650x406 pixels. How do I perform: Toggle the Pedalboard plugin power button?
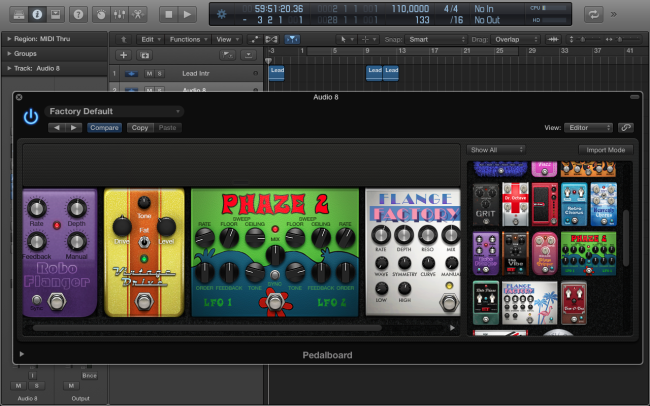point(31,116)
